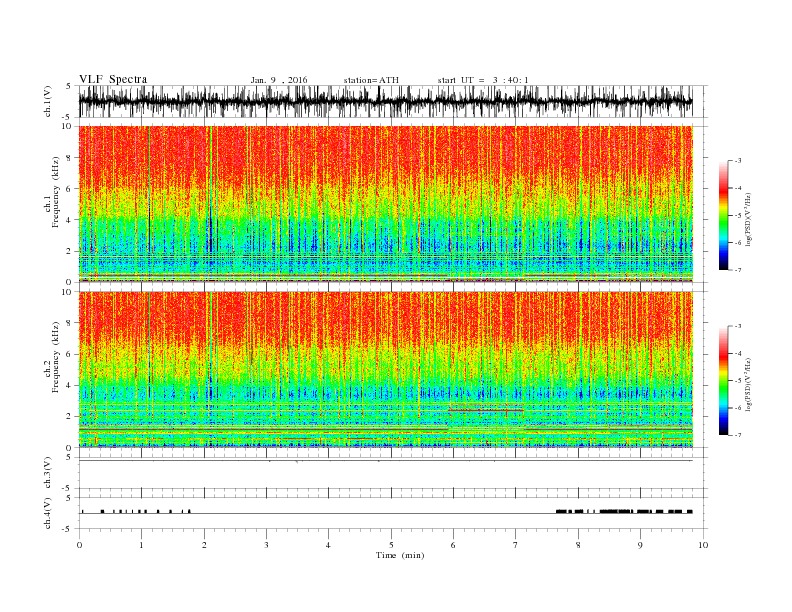Viewport: 792px width, 612px height.
Task: Click the ch.1 voltage waveform trace
Action: (385, 101)
